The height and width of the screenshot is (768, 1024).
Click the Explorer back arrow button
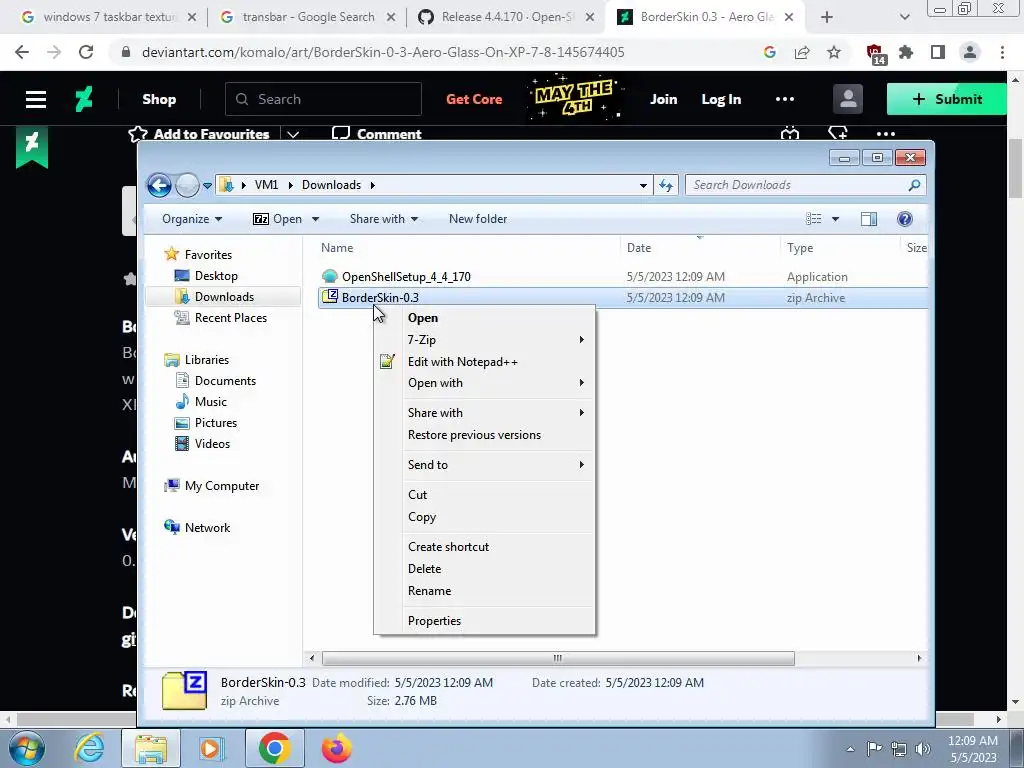159,185
